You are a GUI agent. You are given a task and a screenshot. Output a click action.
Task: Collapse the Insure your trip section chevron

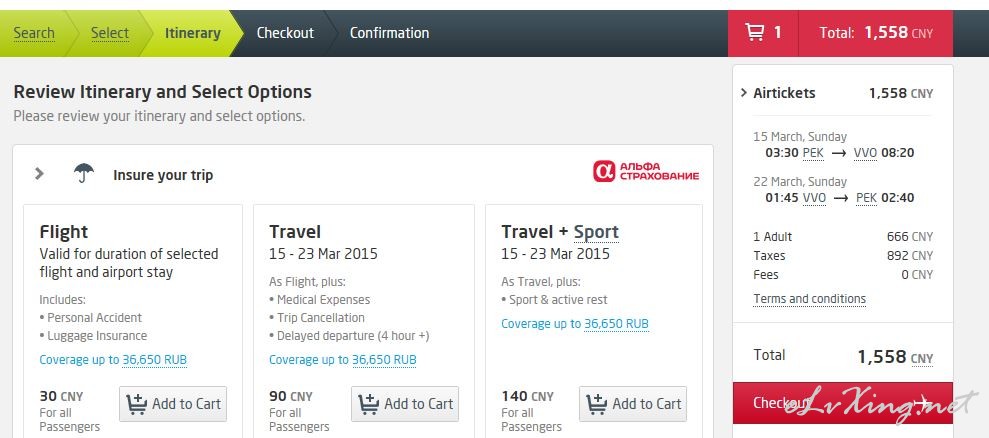coord(39,174)
